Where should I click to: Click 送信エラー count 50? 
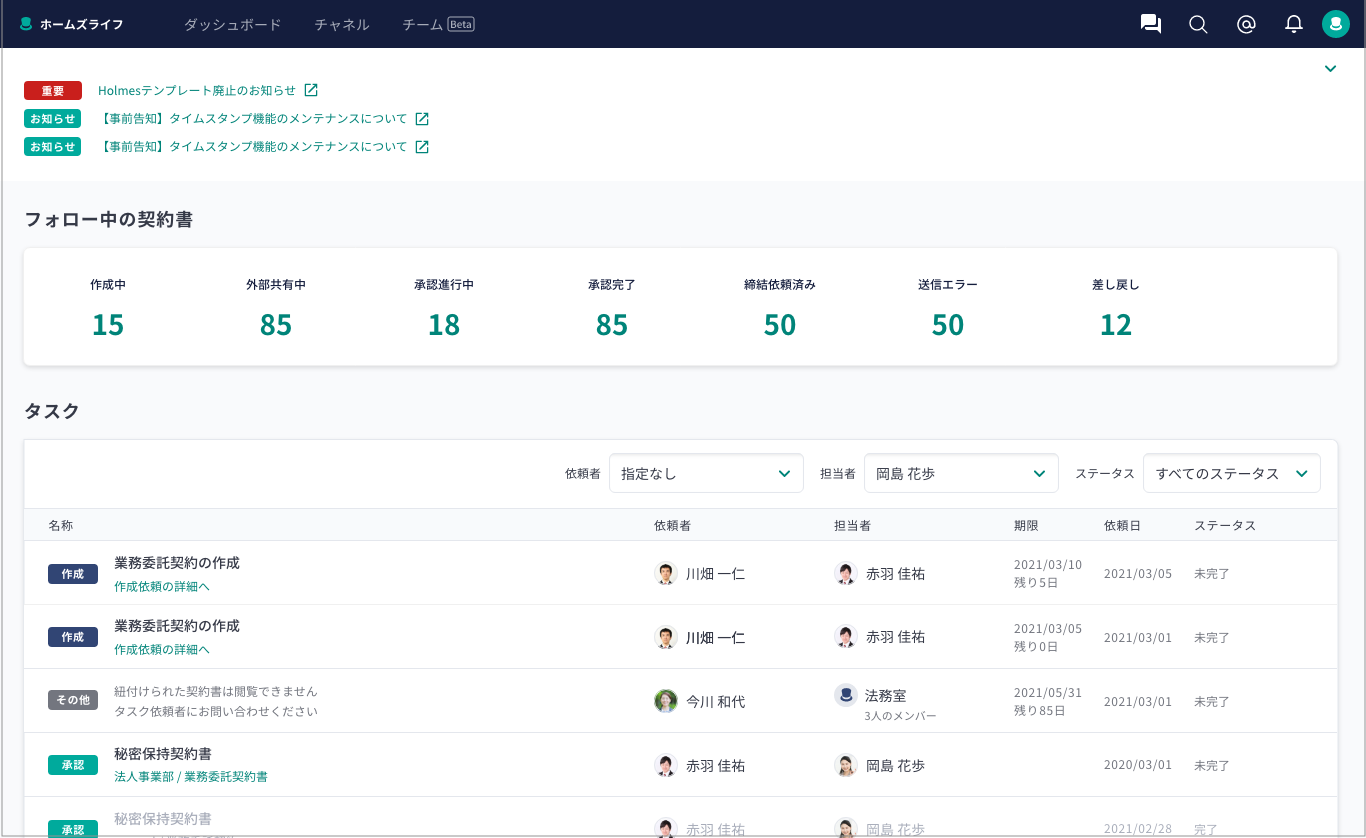pyautogui.click(x=948, y=325)
